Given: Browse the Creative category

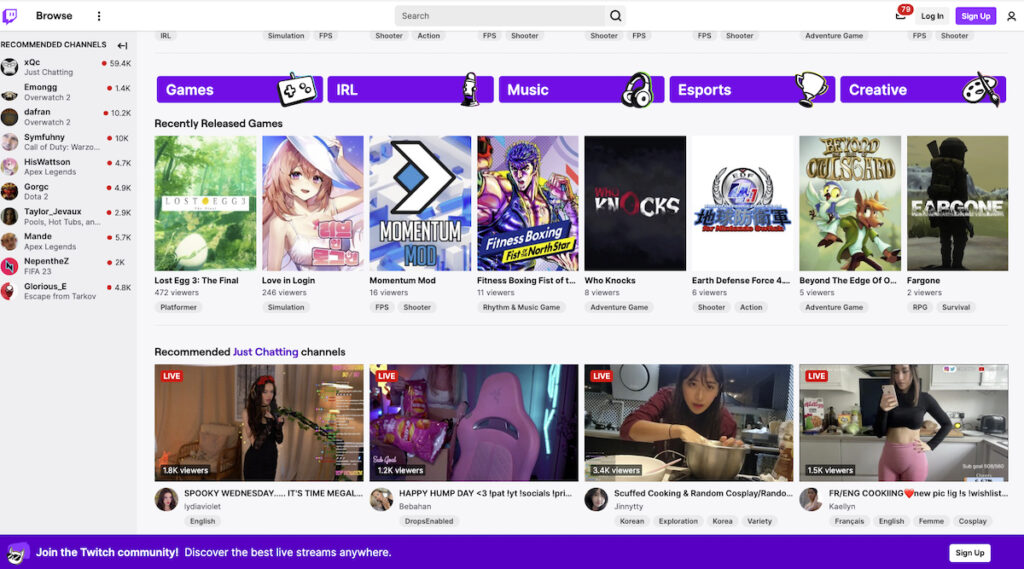Looking at the screenshot, I should coord(923,89).
